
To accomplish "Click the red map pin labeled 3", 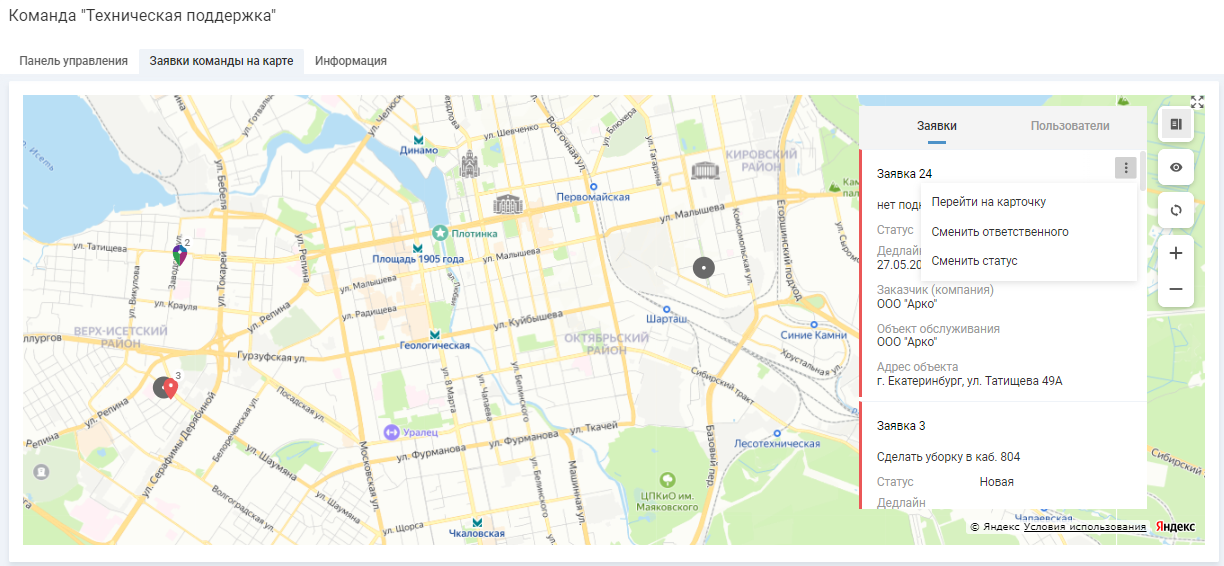I will point(171,389).
